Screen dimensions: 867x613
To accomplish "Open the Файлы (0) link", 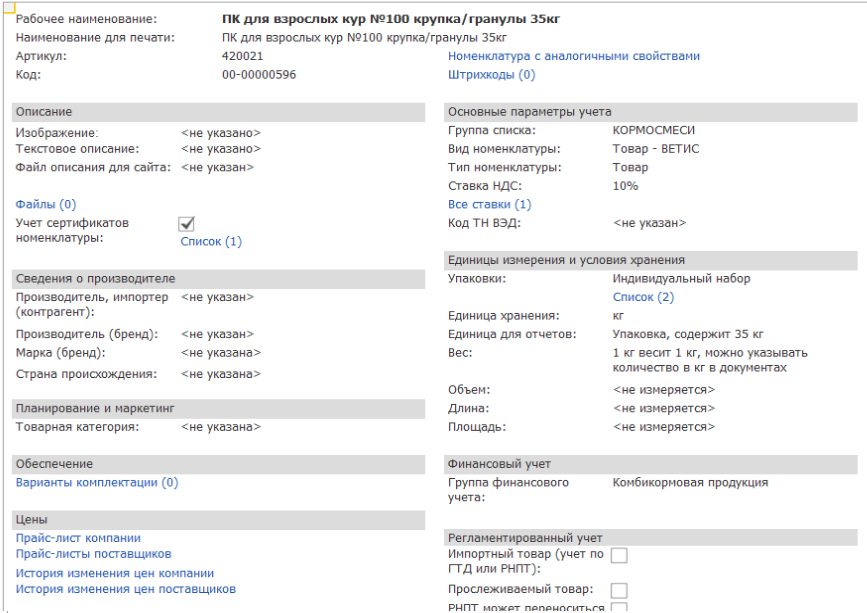I will [x=46, y=204].
